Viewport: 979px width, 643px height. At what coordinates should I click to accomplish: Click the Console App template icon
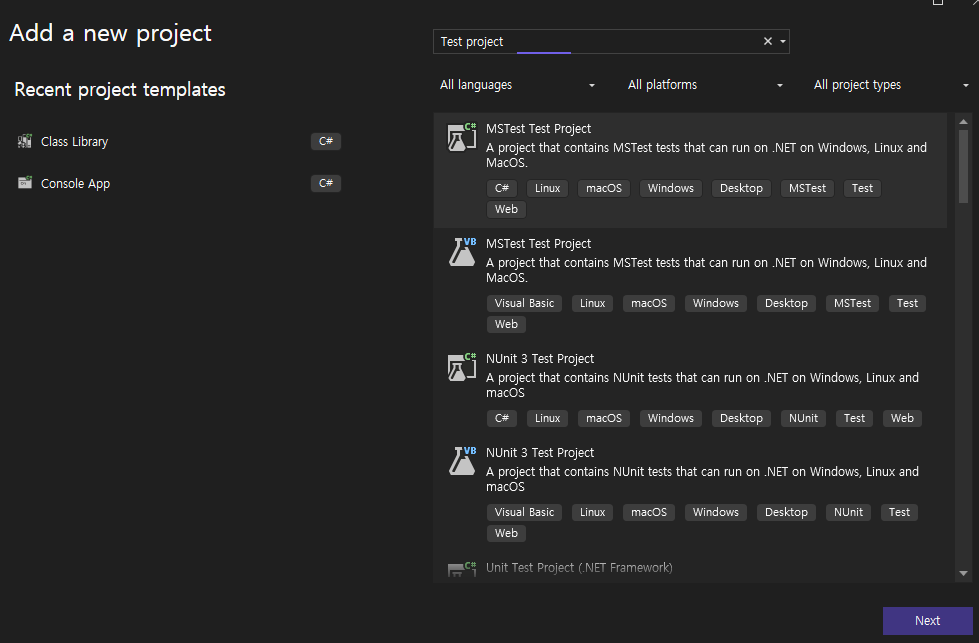[25, 184]
